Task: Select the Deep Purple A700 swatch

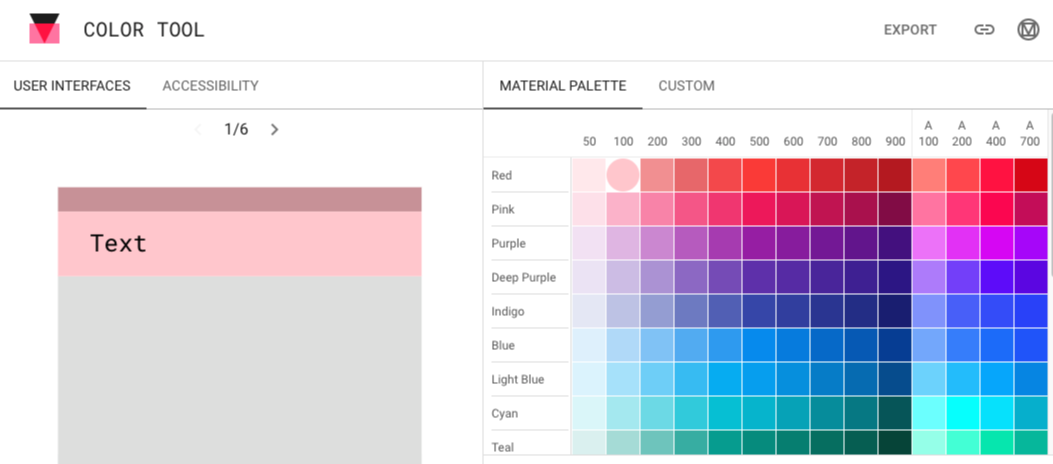Action: click(1030, 277)
